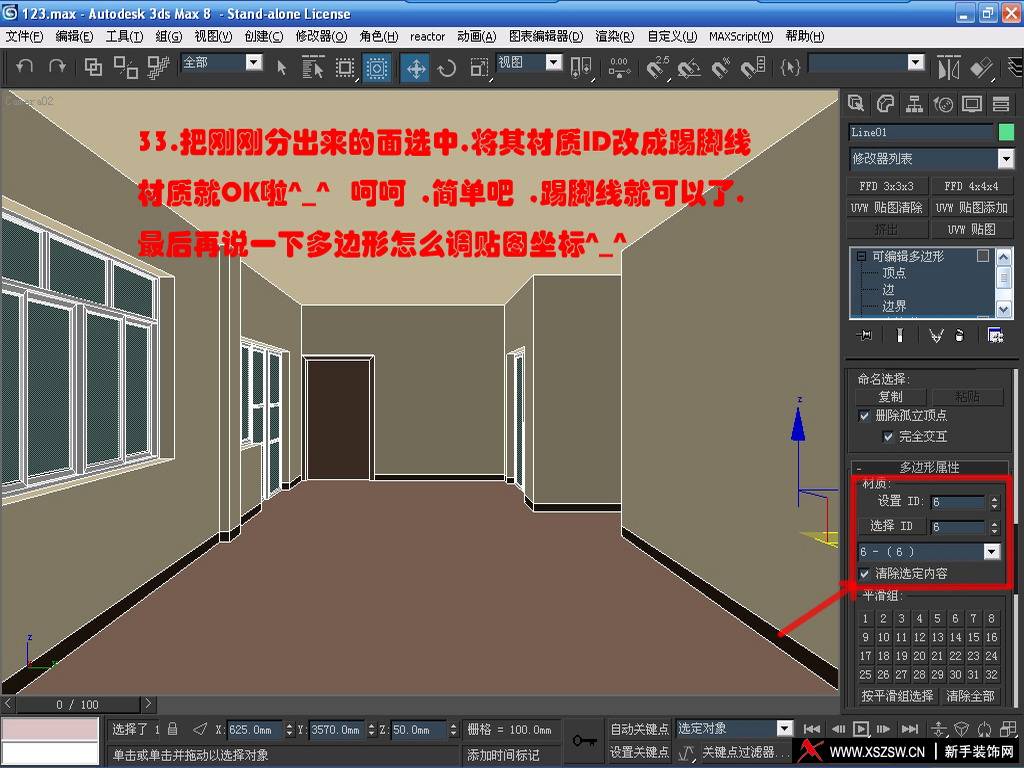1024x768 pixels.
Task: Open the 渲染(R) menu
Action: pos(615,37)
